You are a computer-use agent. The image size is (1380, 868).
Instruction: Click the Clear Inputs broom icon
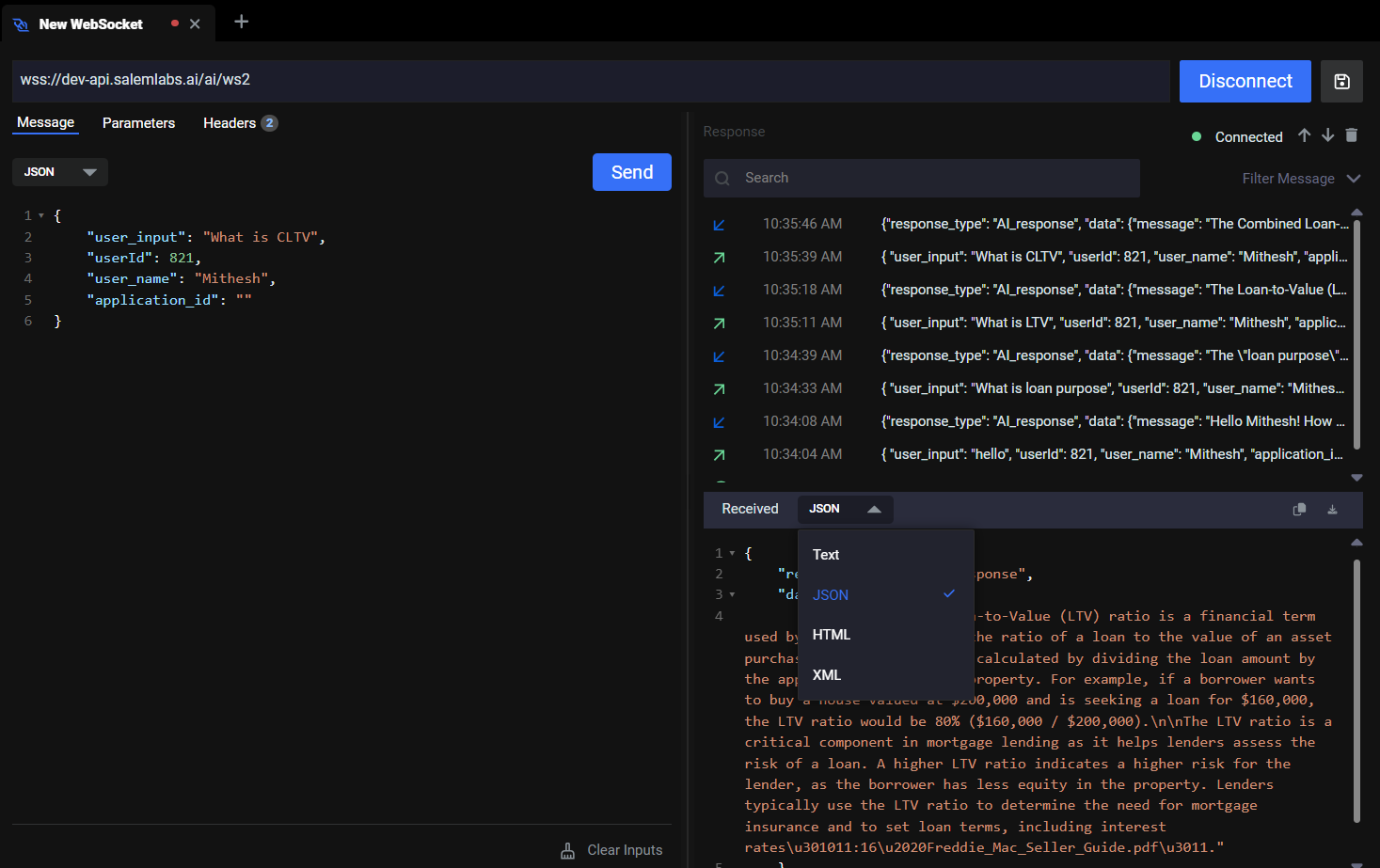[x=568, y=850]
